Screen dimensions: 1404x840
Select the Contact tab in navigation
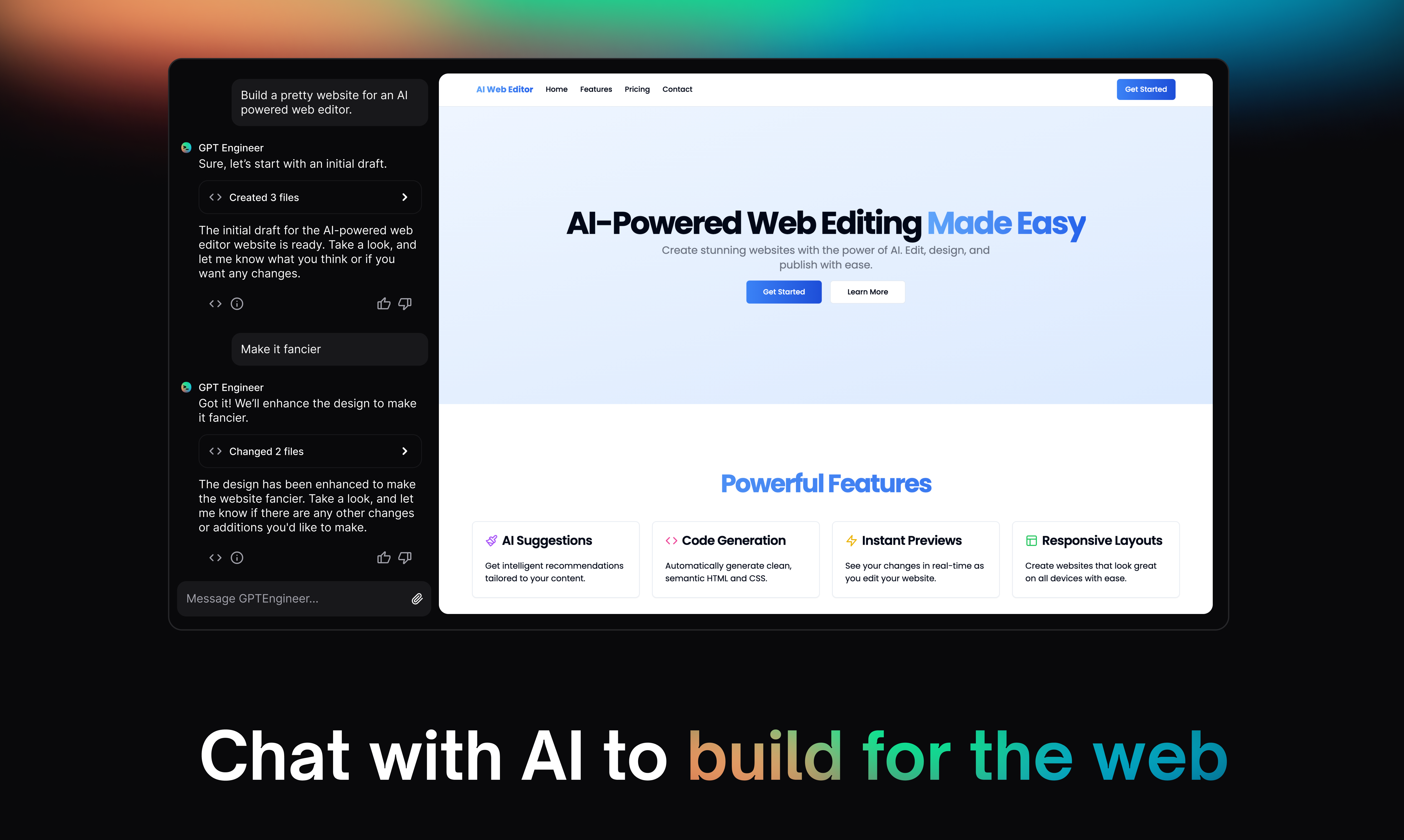point(676,89)
